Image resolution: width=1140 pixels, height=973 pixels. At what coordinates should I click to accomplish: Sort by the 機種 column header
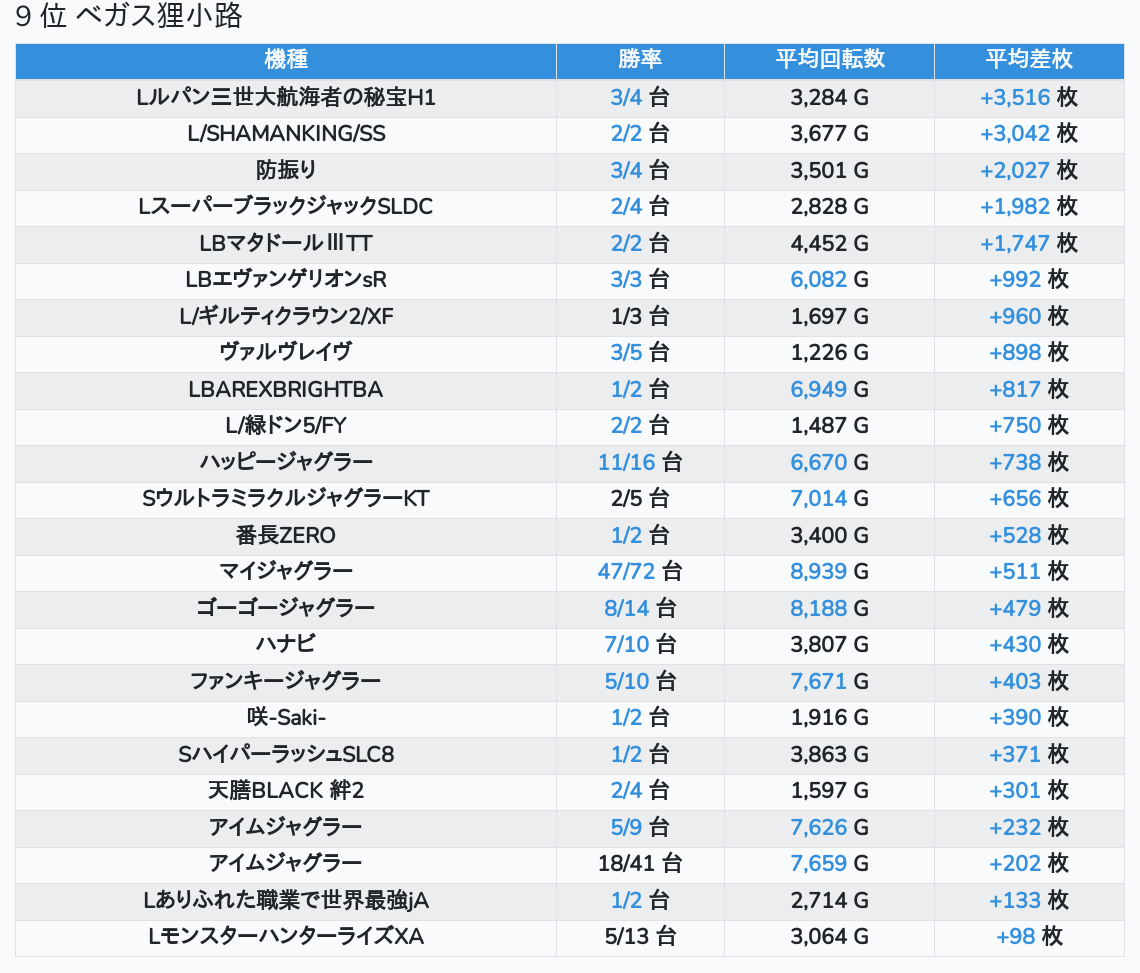coord(286,60)
